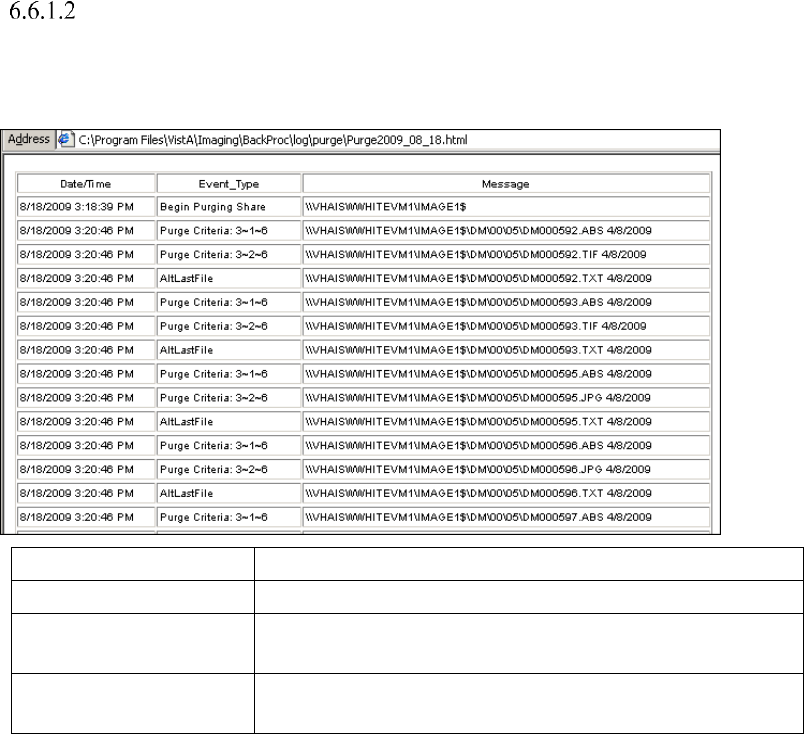Select Purge Criteria 3~1~6 in the DM000597.ABS row

point(229,517)
